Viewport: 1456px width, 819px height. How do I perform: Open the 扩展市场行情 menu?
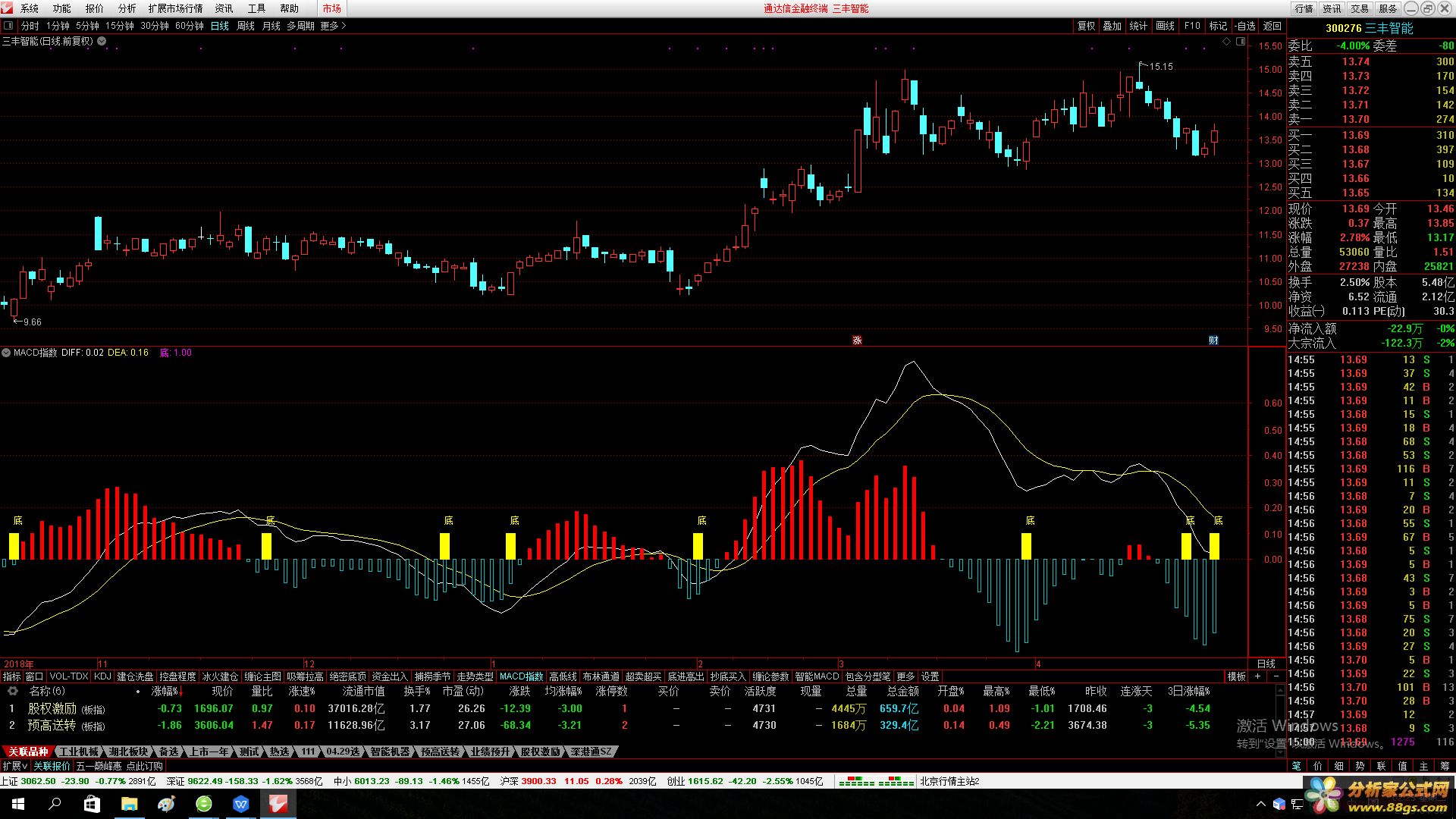point(175,8)
